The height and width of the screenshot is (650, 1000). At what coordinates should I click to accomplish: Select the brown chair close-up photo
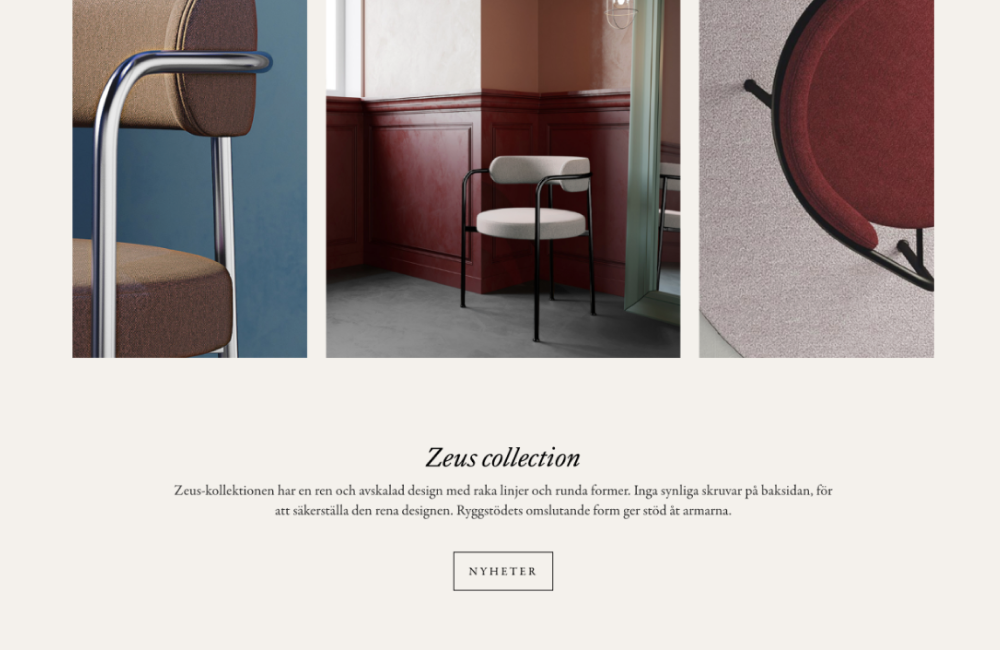pos(189,179)
